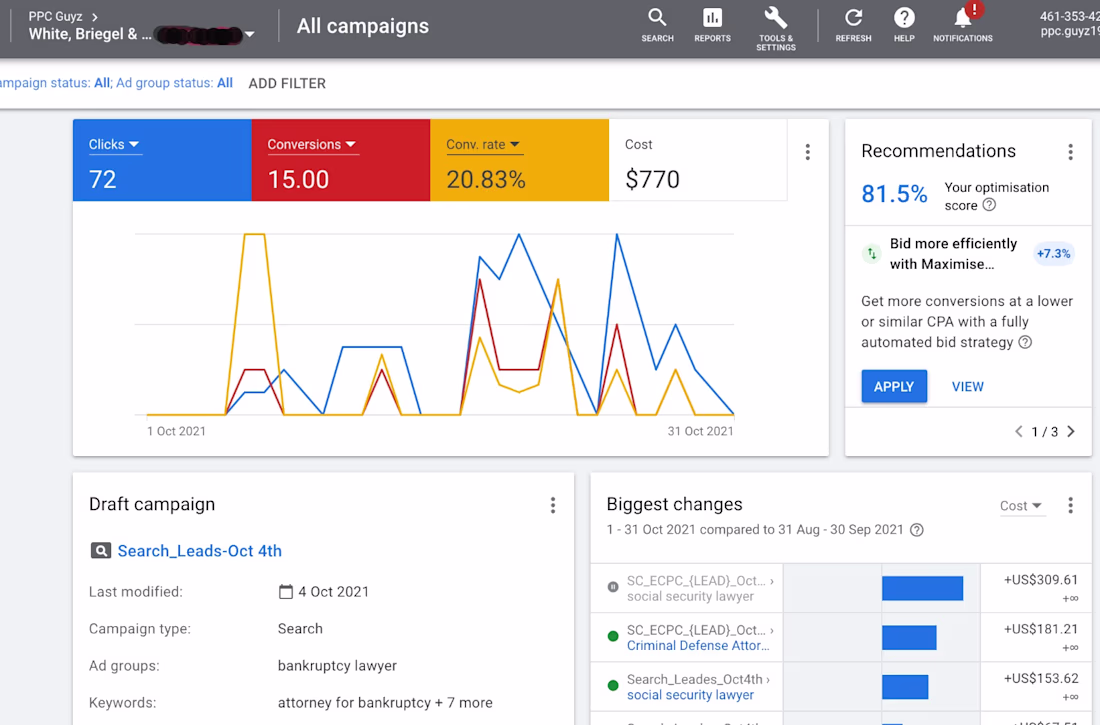Click paused status icon for first SC_ECPC campaign

pyautogui.click(x=612, y=586)
